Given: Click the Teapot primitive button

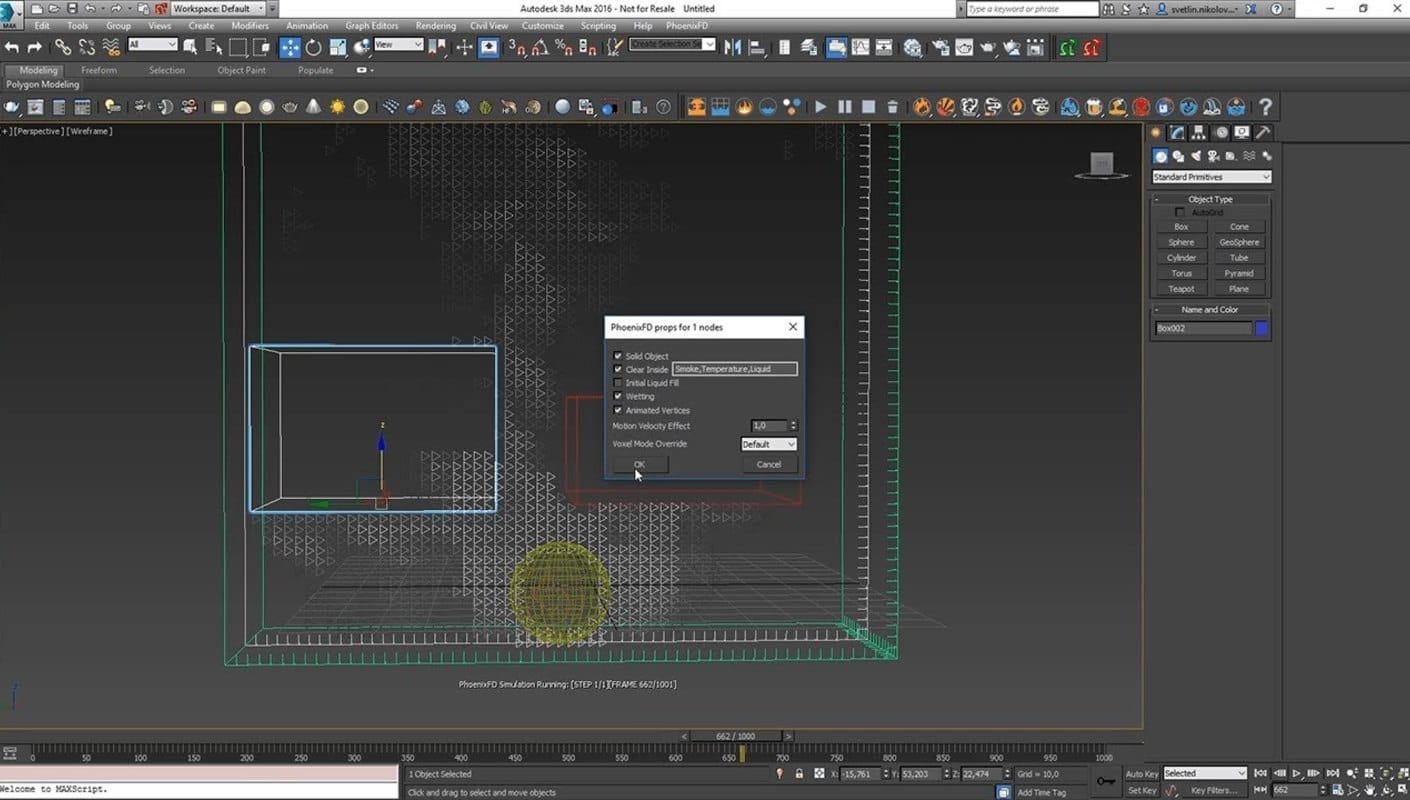Looking at the screenshot, I should tap(1181, 289).
